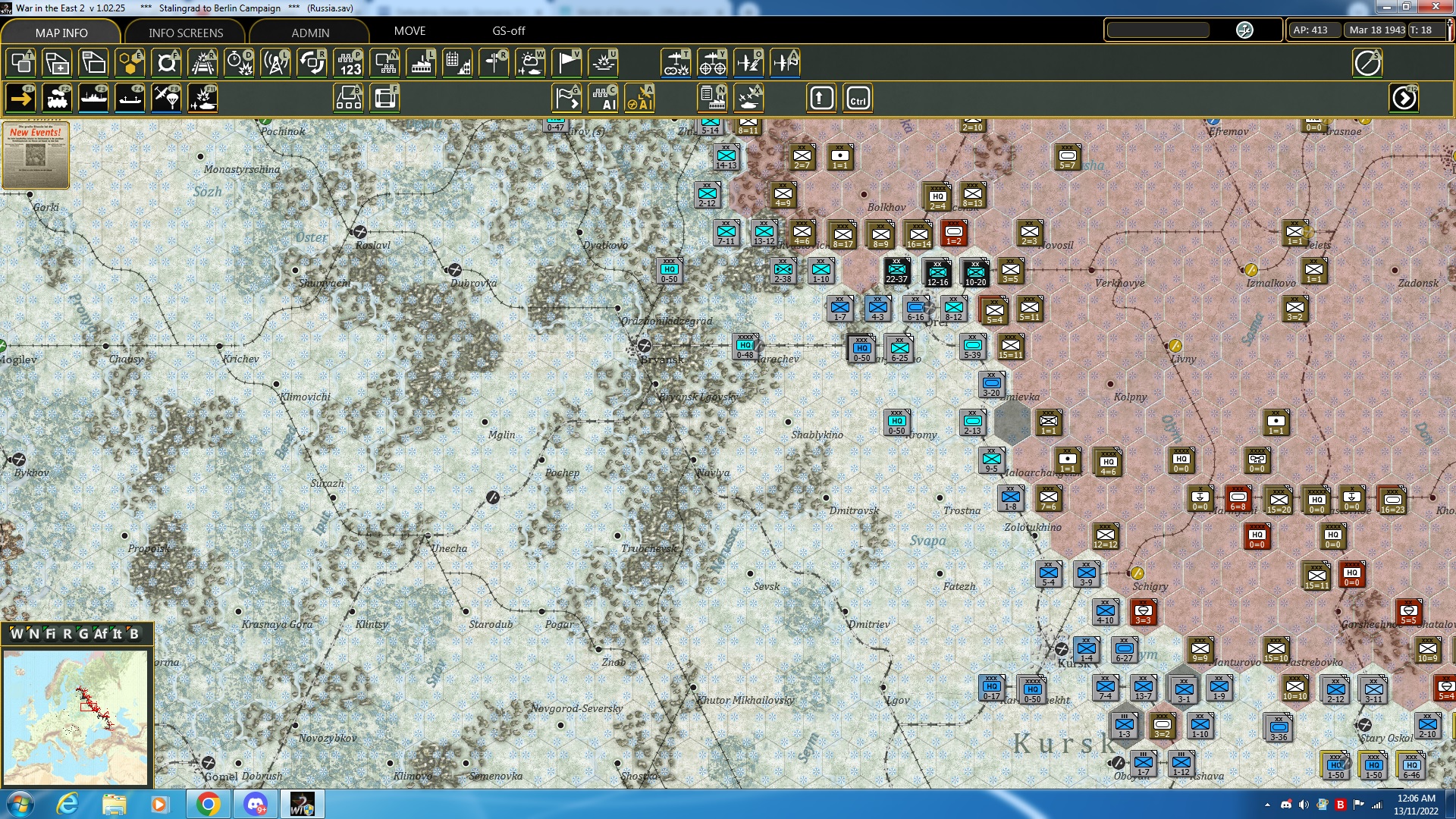Screen dimensions: 1456x819
Task: Select the movement mode arrow (F1)
Action: 20,98
